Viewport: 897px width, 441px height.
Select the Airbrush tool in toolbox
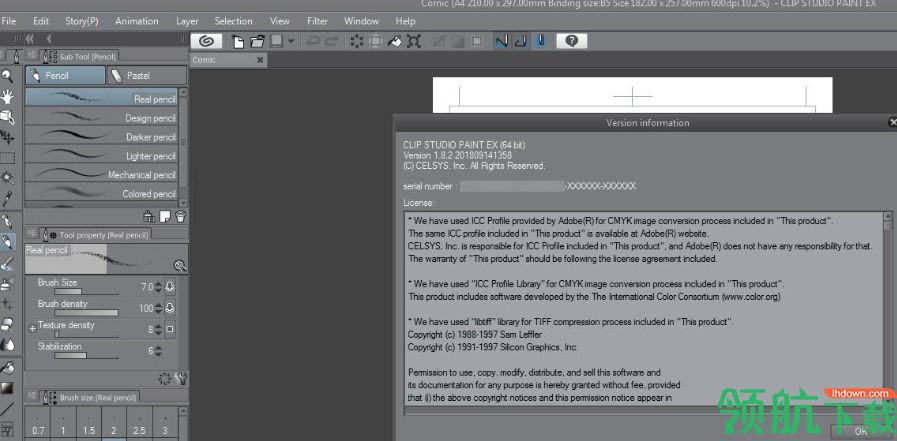pos(7,283)
